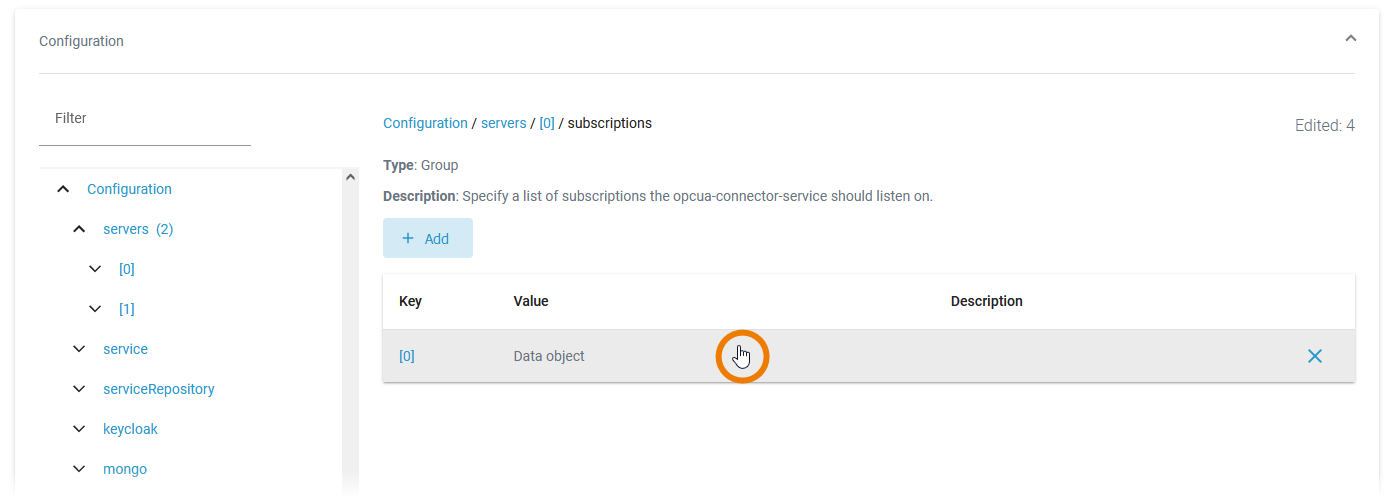Go to servers breadcrumb link
The height and width of the screenshot is (498, 1392).
503,123
